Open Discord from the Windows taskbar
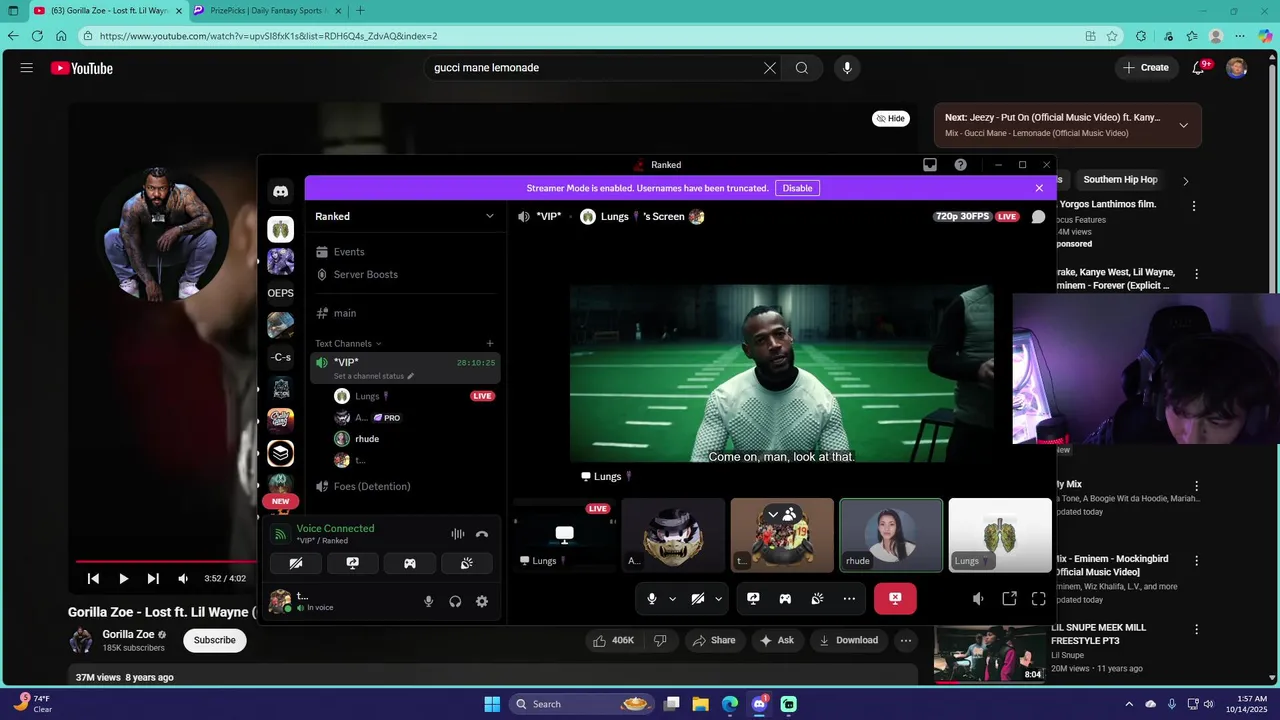The height and width of the screenshot is (720, 1280). [x=759, y=704]
